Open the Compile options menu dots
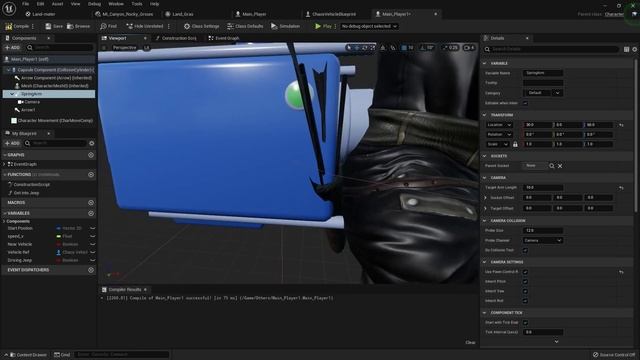640x360 pixels. point(33,26)
